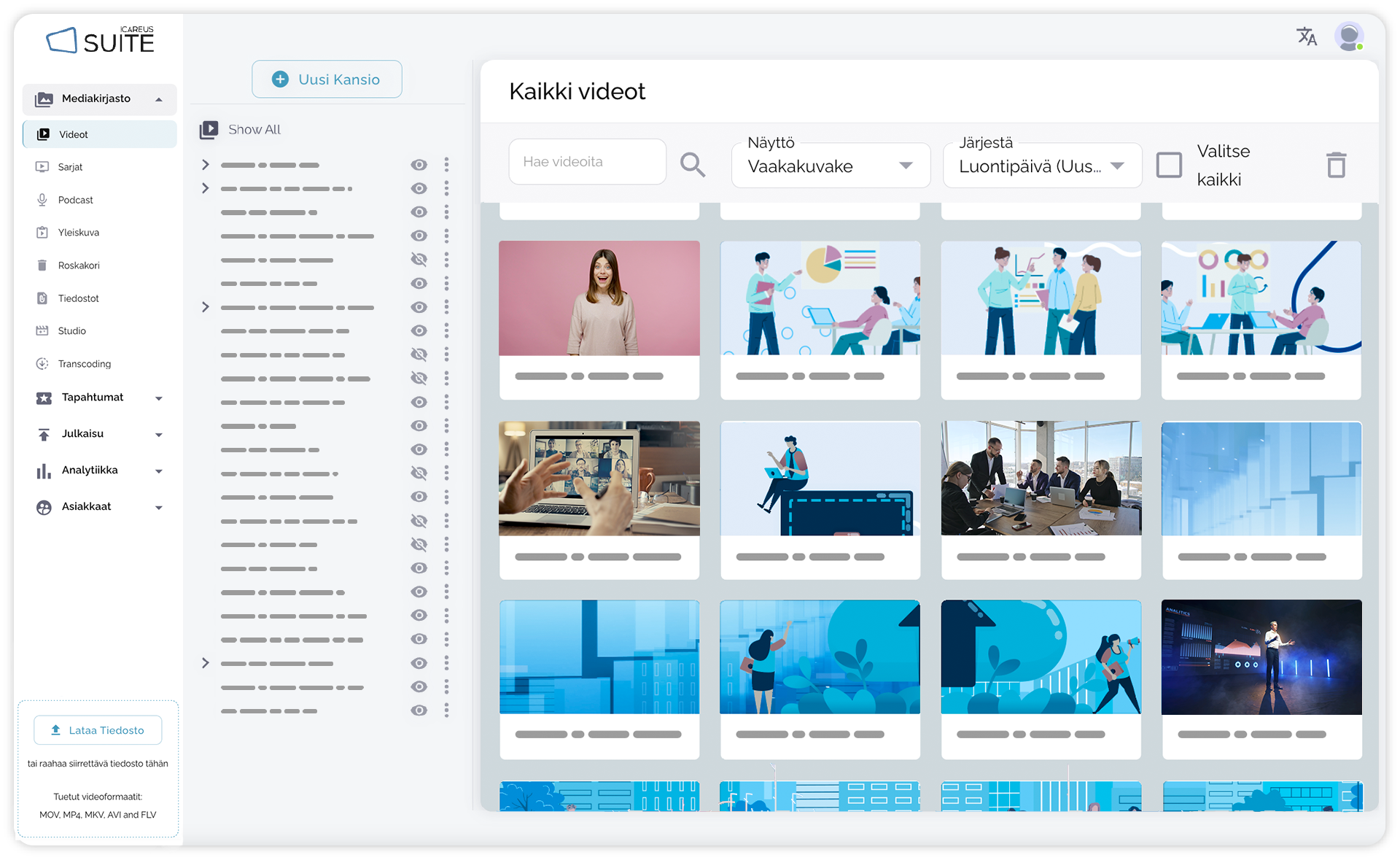Expand the first folder chevron in tree

pos(206,165)
